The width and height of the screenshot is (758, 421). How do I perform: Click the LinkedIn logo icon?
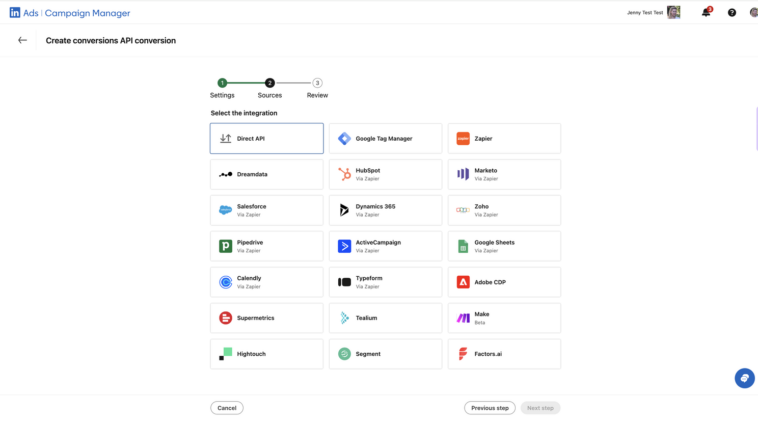click(x=15, y=13)
